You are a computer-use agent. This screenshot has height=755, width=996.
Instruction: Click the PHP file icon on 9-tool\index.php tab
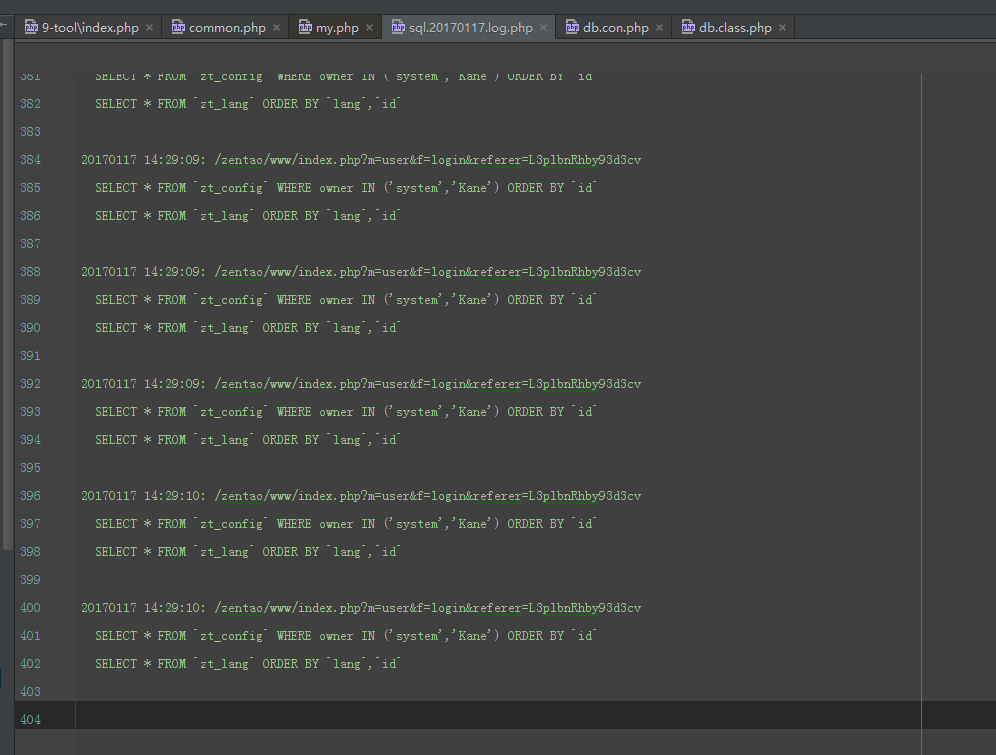tap(31, 27)
